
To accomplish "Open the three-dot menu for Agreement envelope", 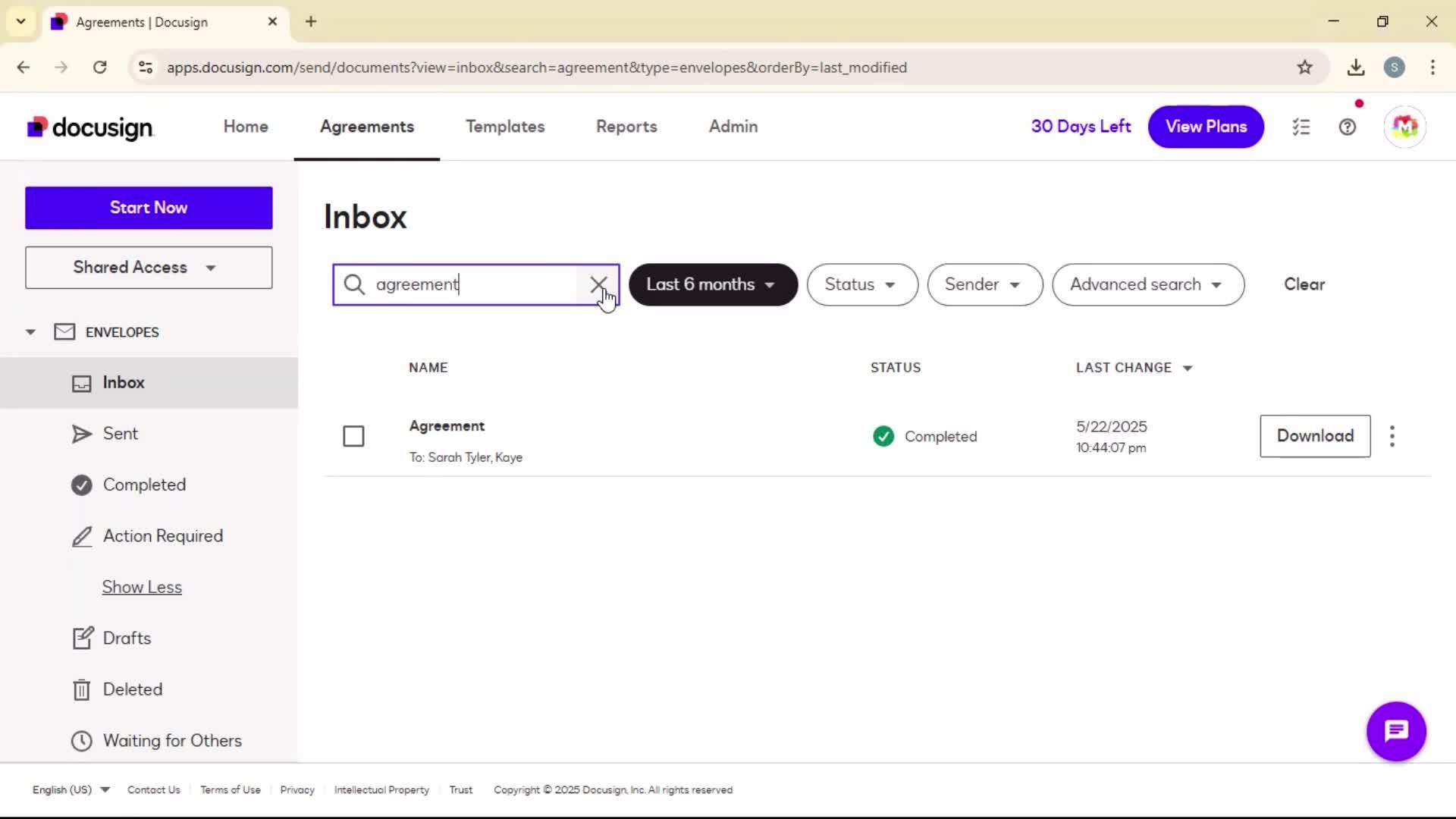I will pyautogui.click(x=1392, y=436).
